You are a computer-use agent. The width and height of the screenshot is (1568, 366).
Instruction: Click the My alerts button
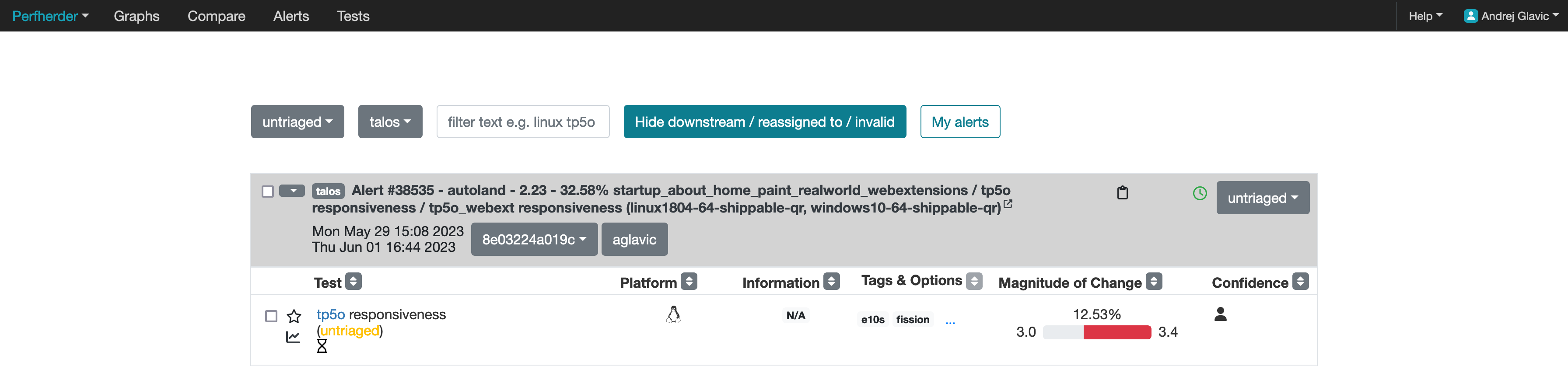(x=959, y=122)
